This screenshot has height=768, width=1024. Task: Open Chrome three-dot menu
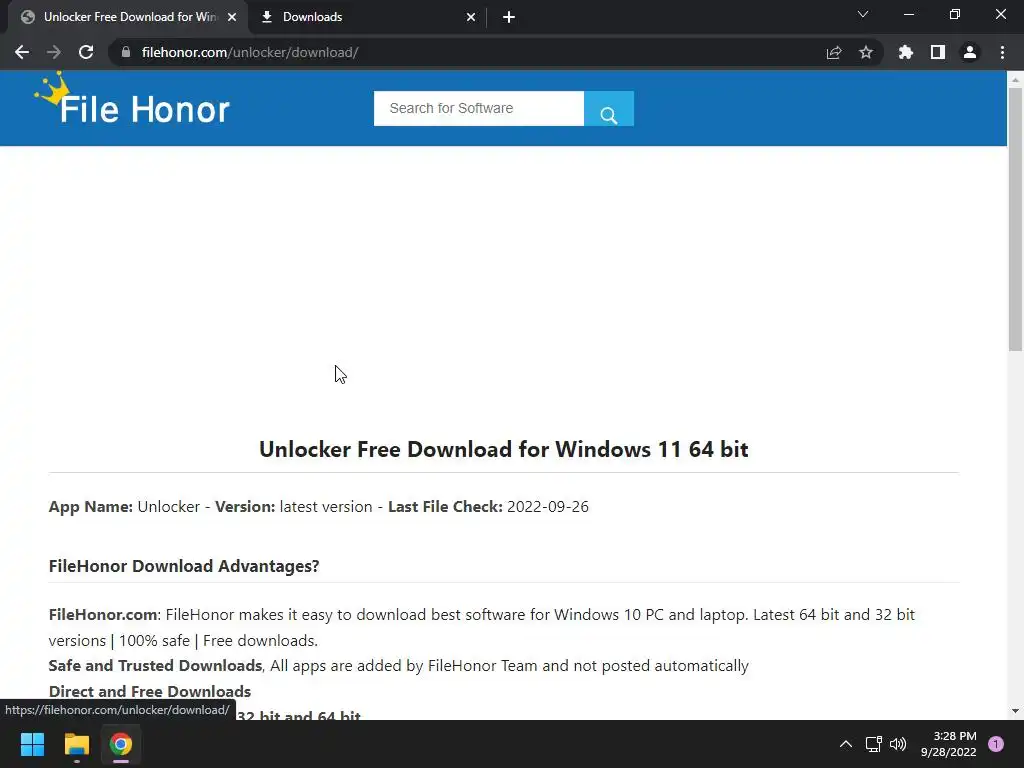[1002, 52]
